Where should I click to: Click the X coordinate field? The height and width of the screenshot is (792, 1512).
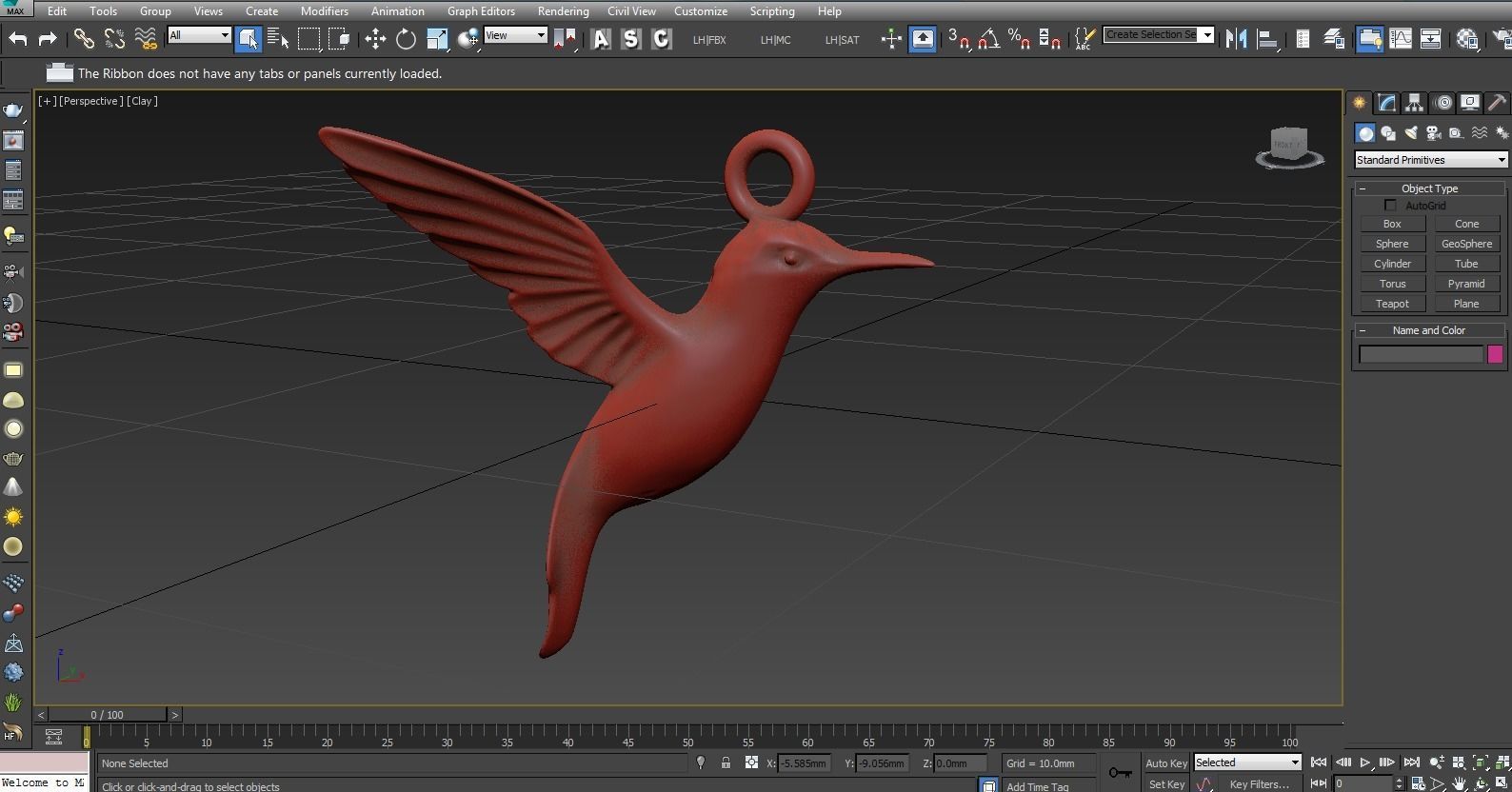[804, 763]
